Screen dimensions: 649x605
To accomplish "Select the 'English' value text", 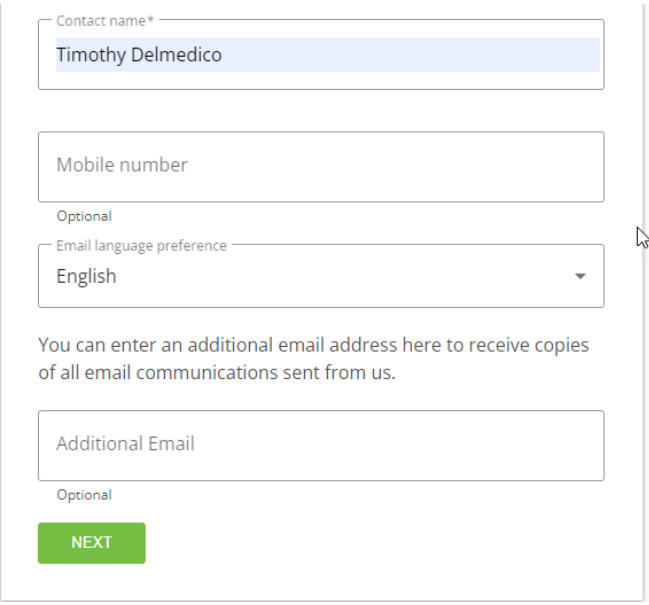I will (x=86, y=277).
